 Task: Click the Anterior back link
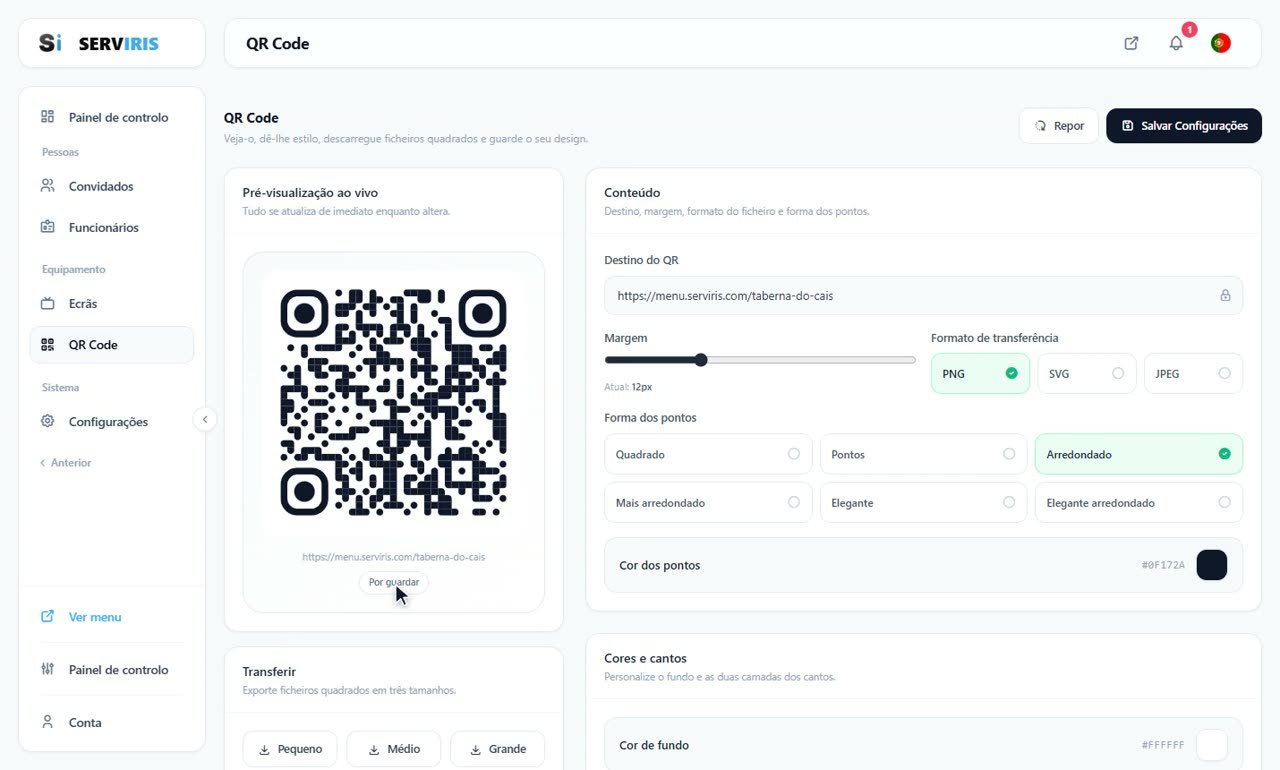click(66, 463)
